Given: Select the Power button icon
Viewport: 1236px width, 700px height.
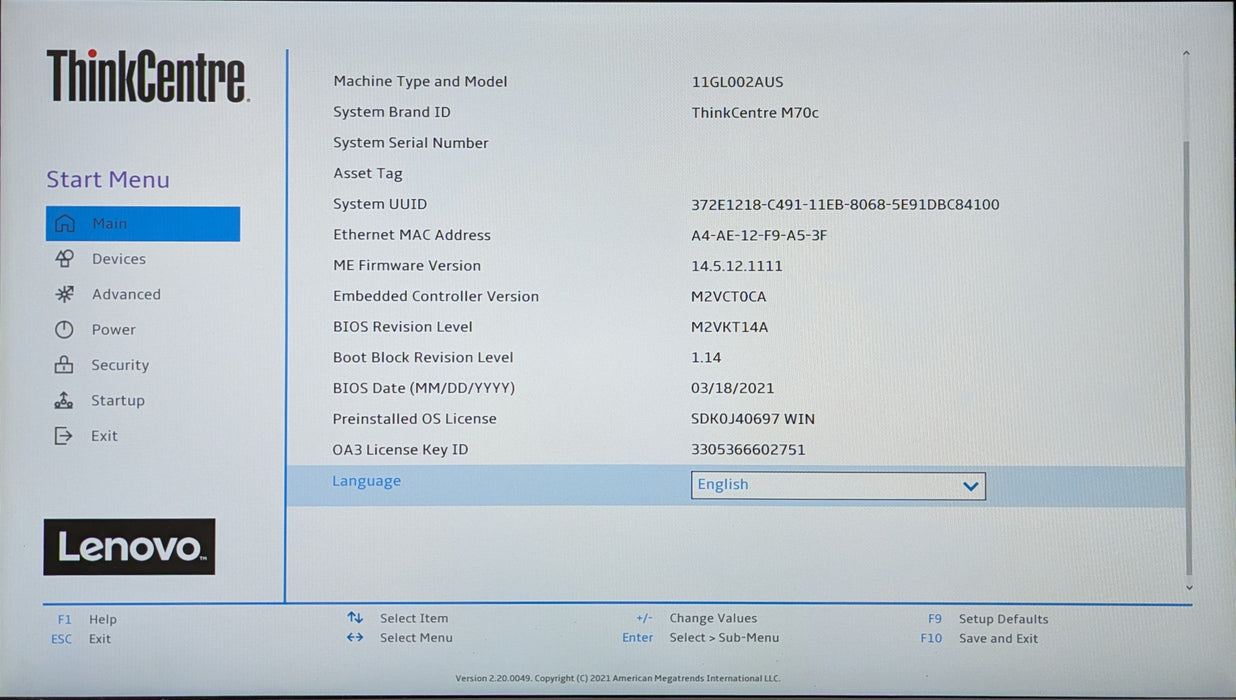Looking at the screenshot, I should 64,330.
